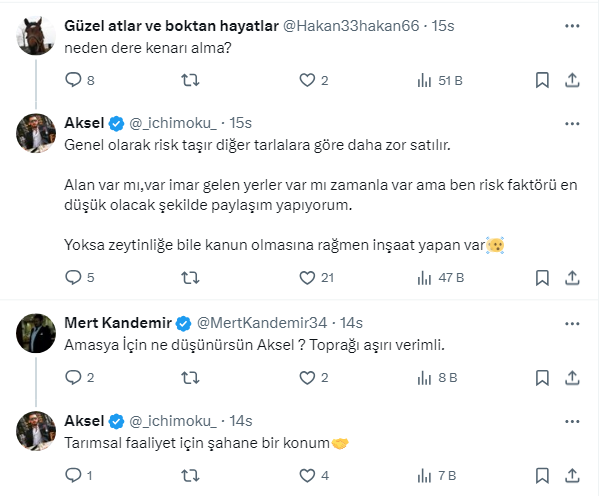Bookmark Aksel's "Tarımsal faaliyet" tweet
Image resolution: width=600 pixels, height=496 pixels.
543,476
